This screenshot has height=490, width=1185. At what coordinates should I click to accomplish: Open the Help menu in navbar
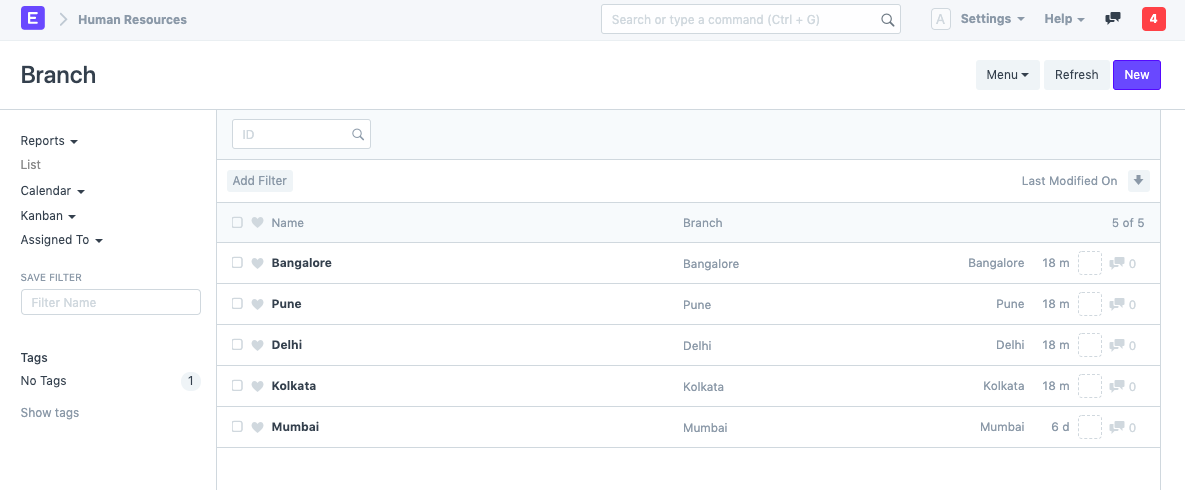(1064, 19)
